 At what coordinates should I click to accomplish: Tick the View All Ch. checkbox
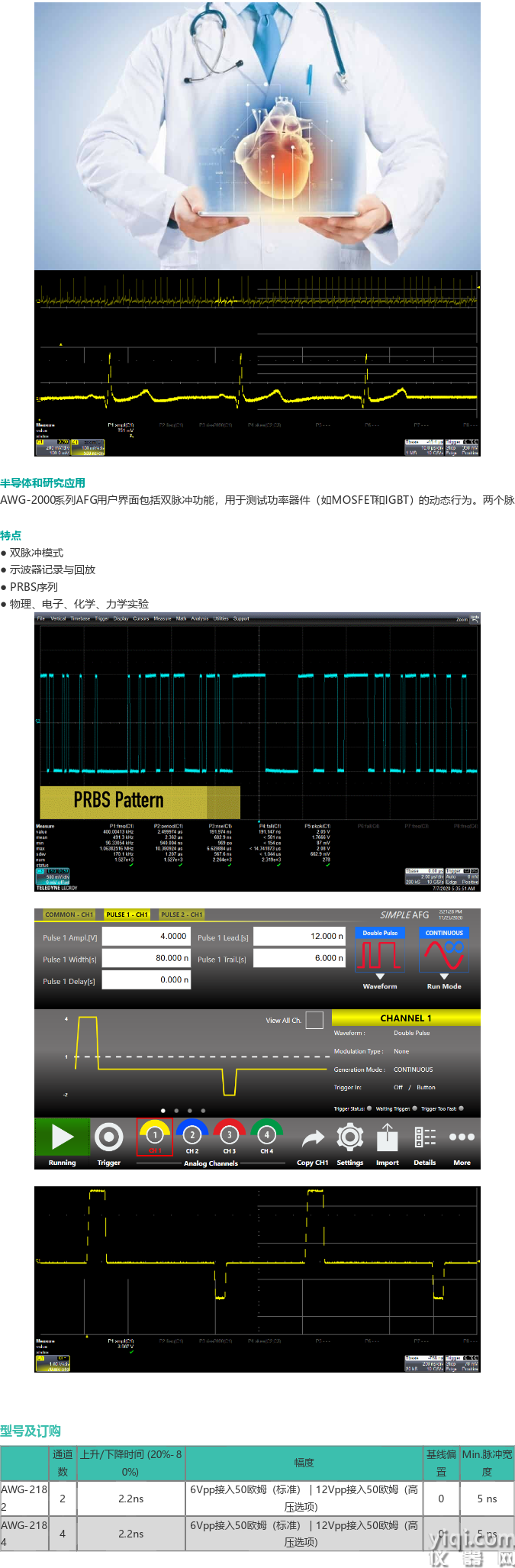point(314,1020)
